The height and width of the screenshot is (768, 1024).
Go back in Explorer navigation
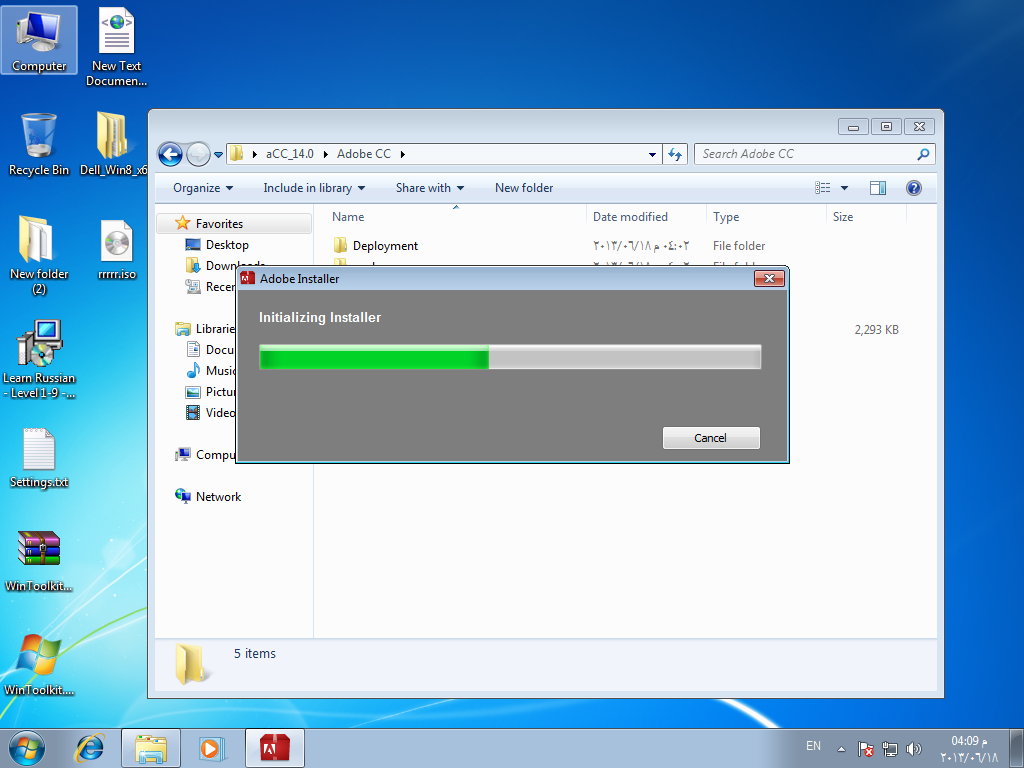coord(170,154)
